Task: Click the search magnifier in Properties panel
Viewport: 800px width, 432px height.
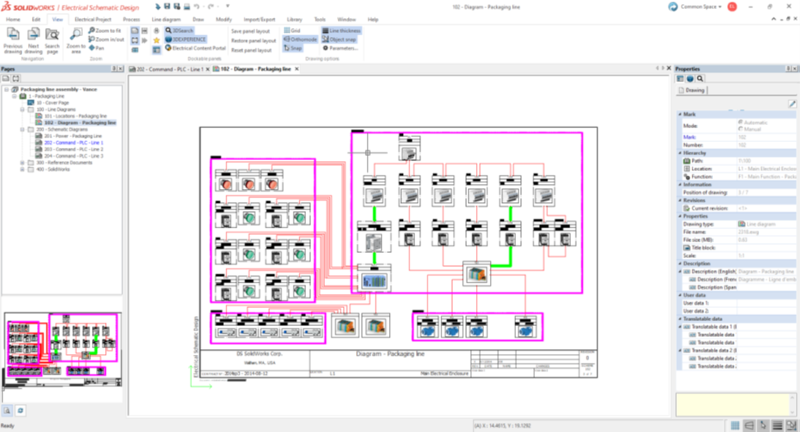Action: coord(700,79)
